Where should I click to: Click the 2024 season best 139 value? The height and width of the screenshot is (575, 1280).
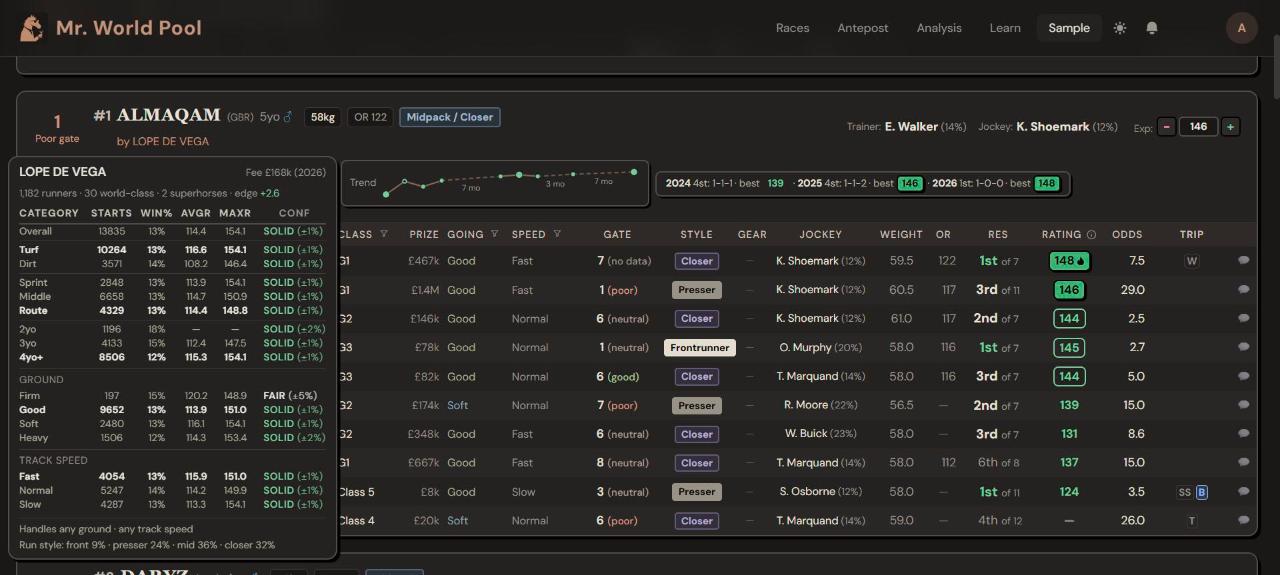tap(775, 184)
